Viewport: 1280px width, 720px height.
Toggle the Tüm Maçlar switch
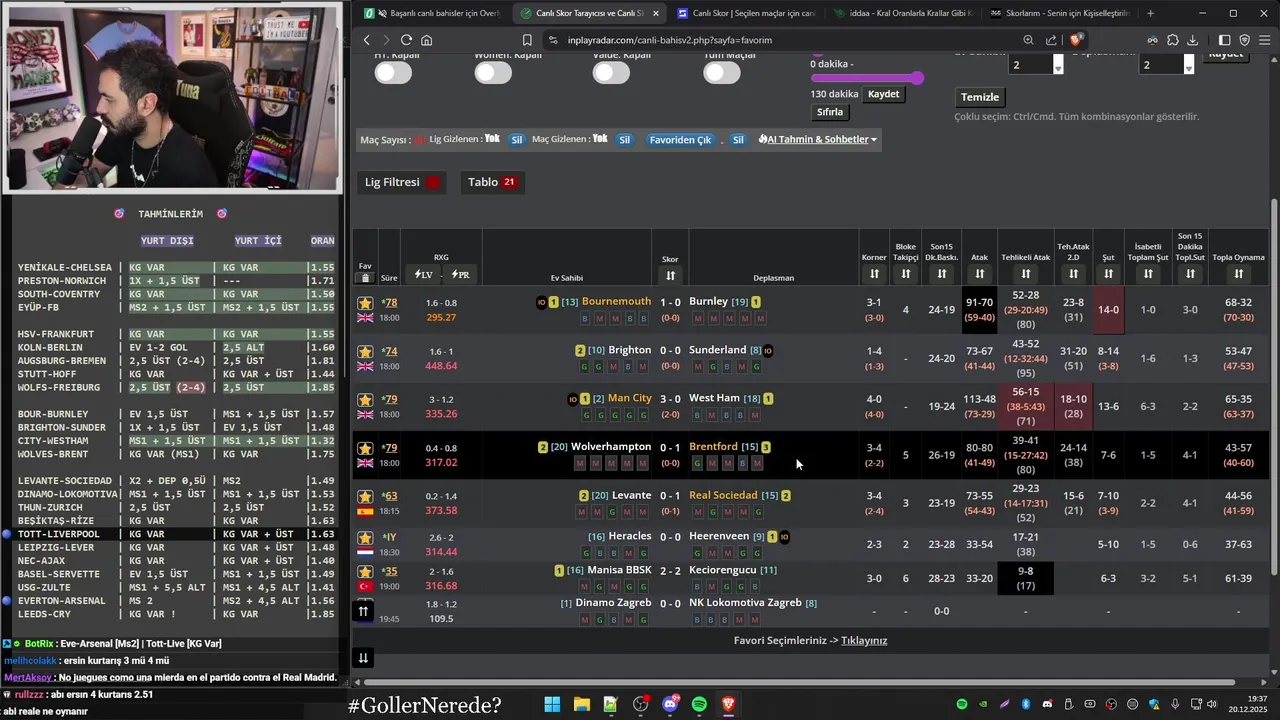(x=721, y=72)
